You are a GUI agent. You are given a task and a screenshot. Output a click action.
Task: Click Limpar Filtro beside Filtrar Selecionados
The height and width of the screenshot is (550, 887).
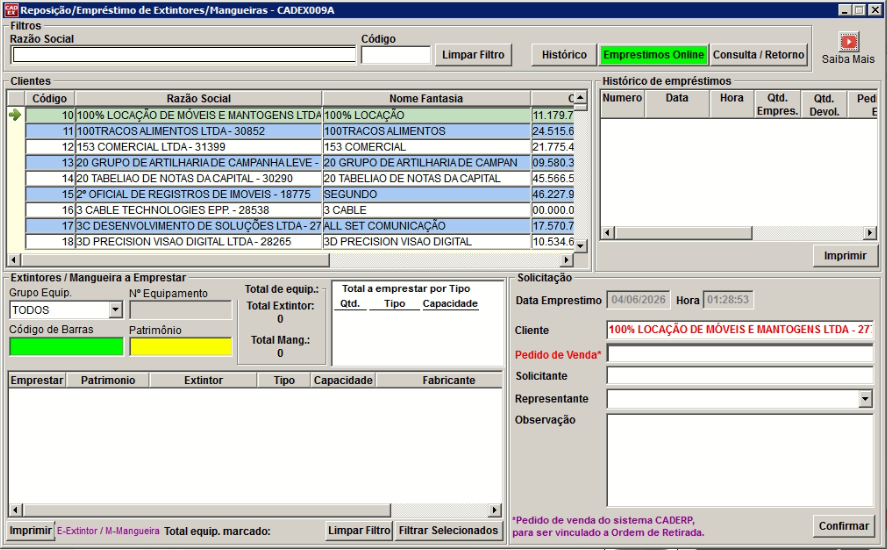point(359,531)
